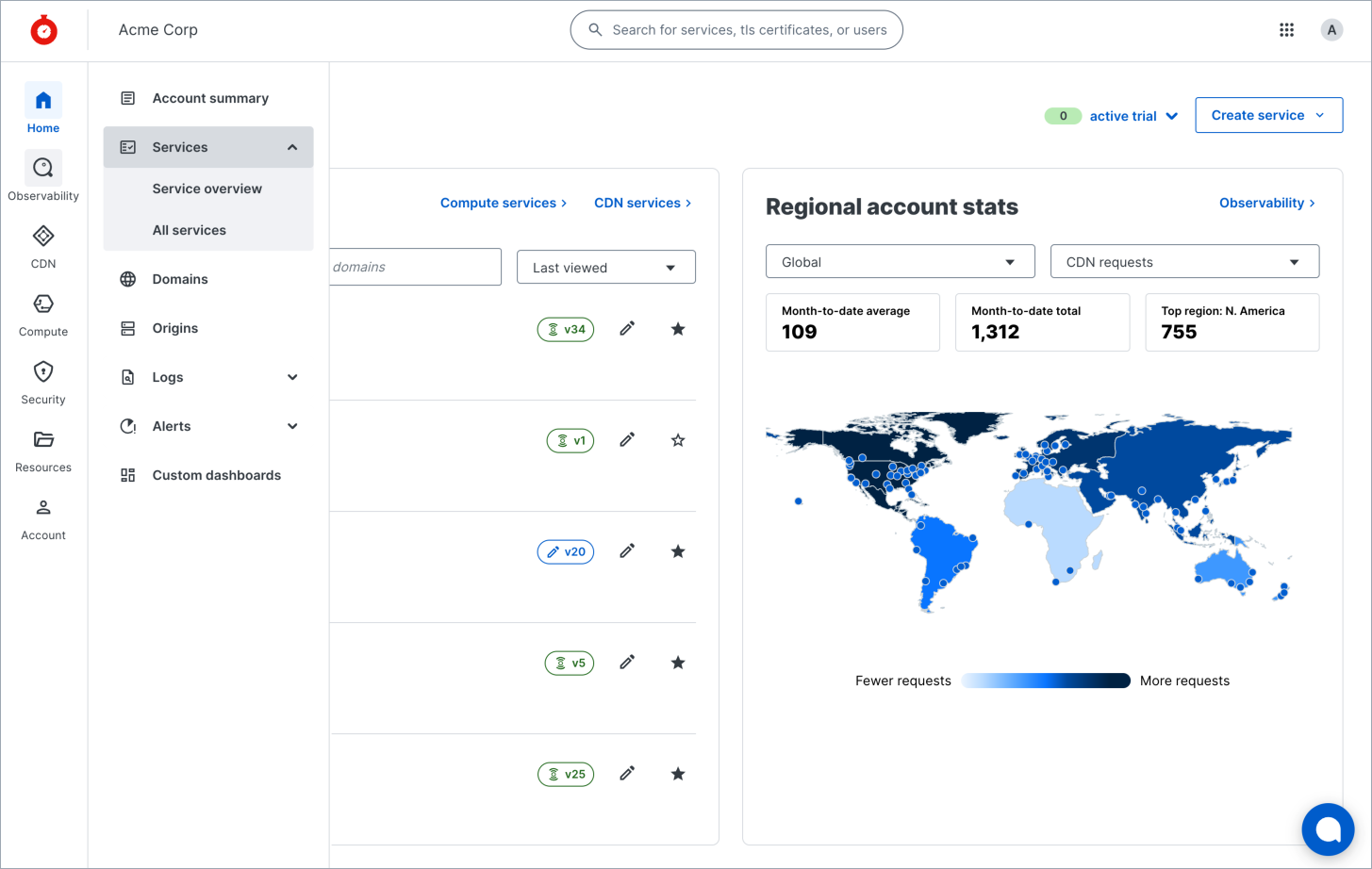Open the Last viewed sorting dropdown
Screen dimensions: 1372x869
[605, 267]
